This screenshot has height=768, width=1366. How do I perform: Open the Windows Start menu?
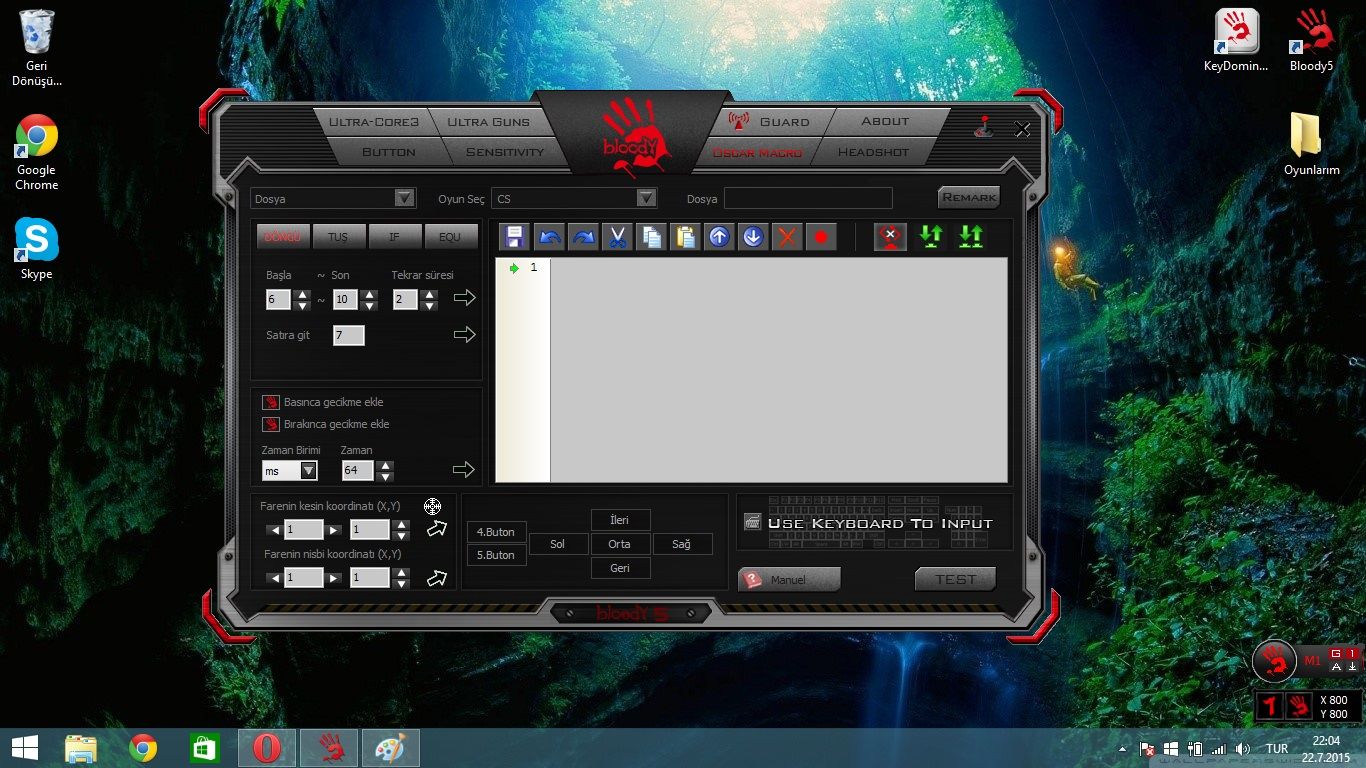[x=25, y=747]
